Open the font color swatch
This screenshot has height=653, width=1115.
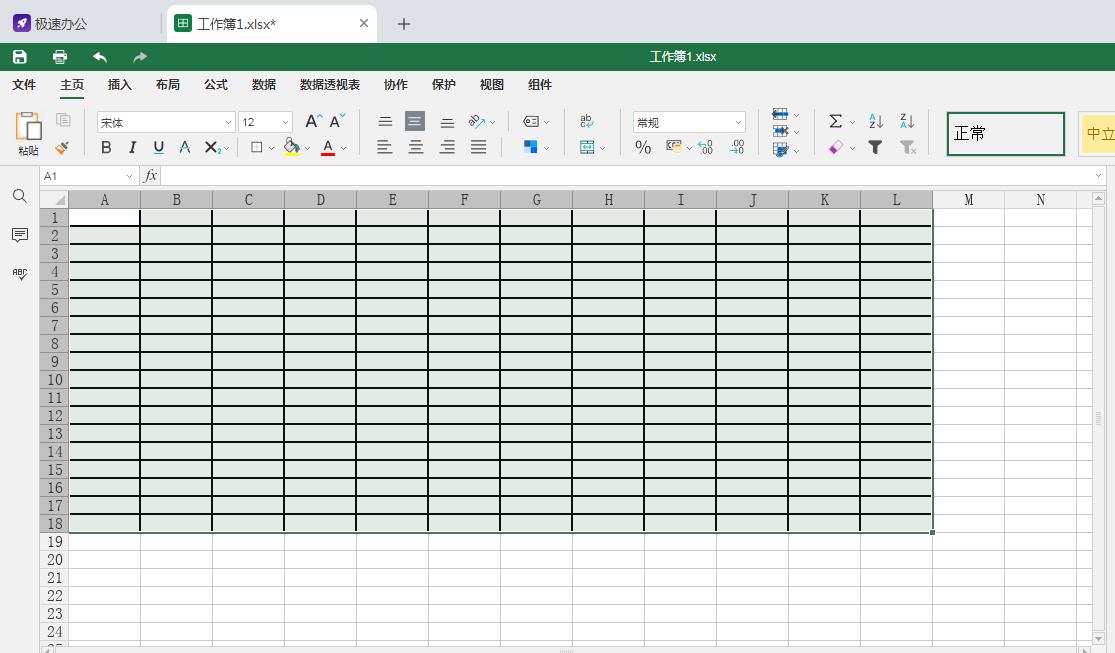point(327,147)
